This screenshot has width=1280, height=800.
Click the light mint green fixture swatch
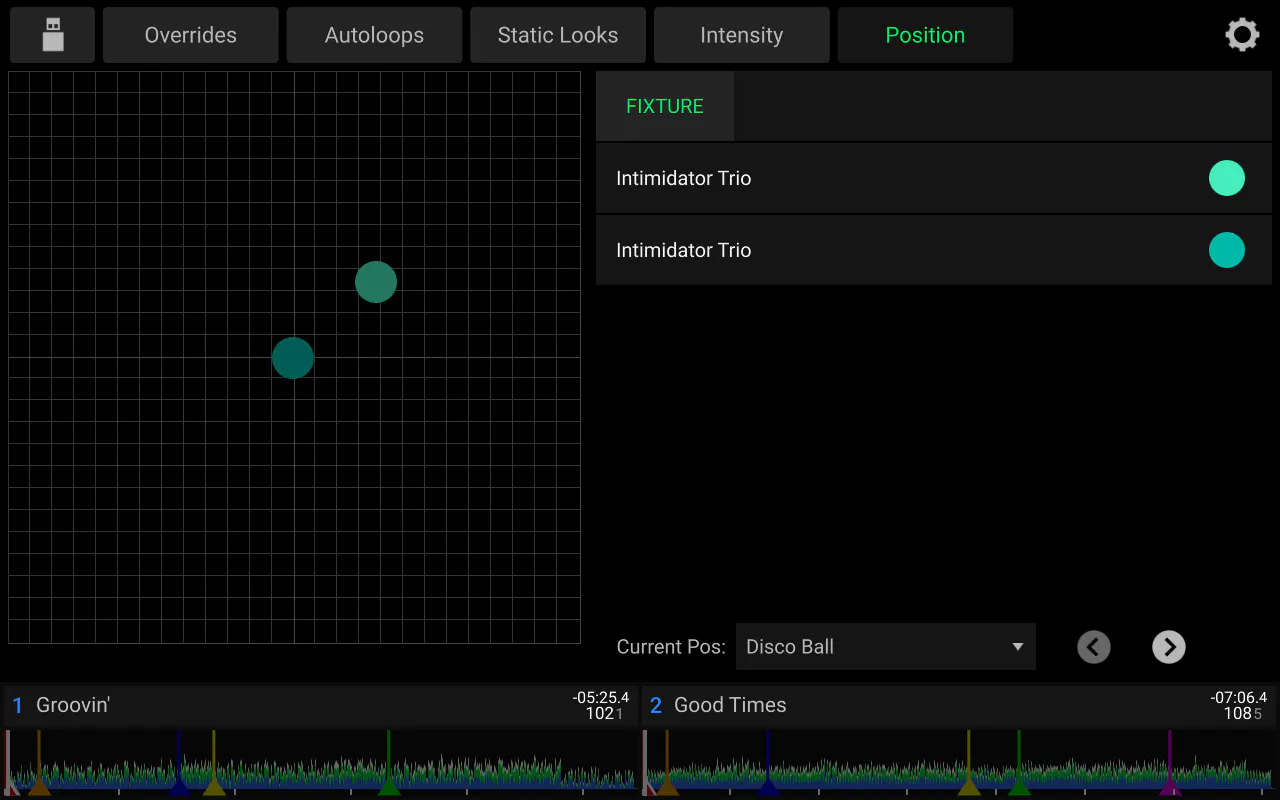[x=1227, y=178]
